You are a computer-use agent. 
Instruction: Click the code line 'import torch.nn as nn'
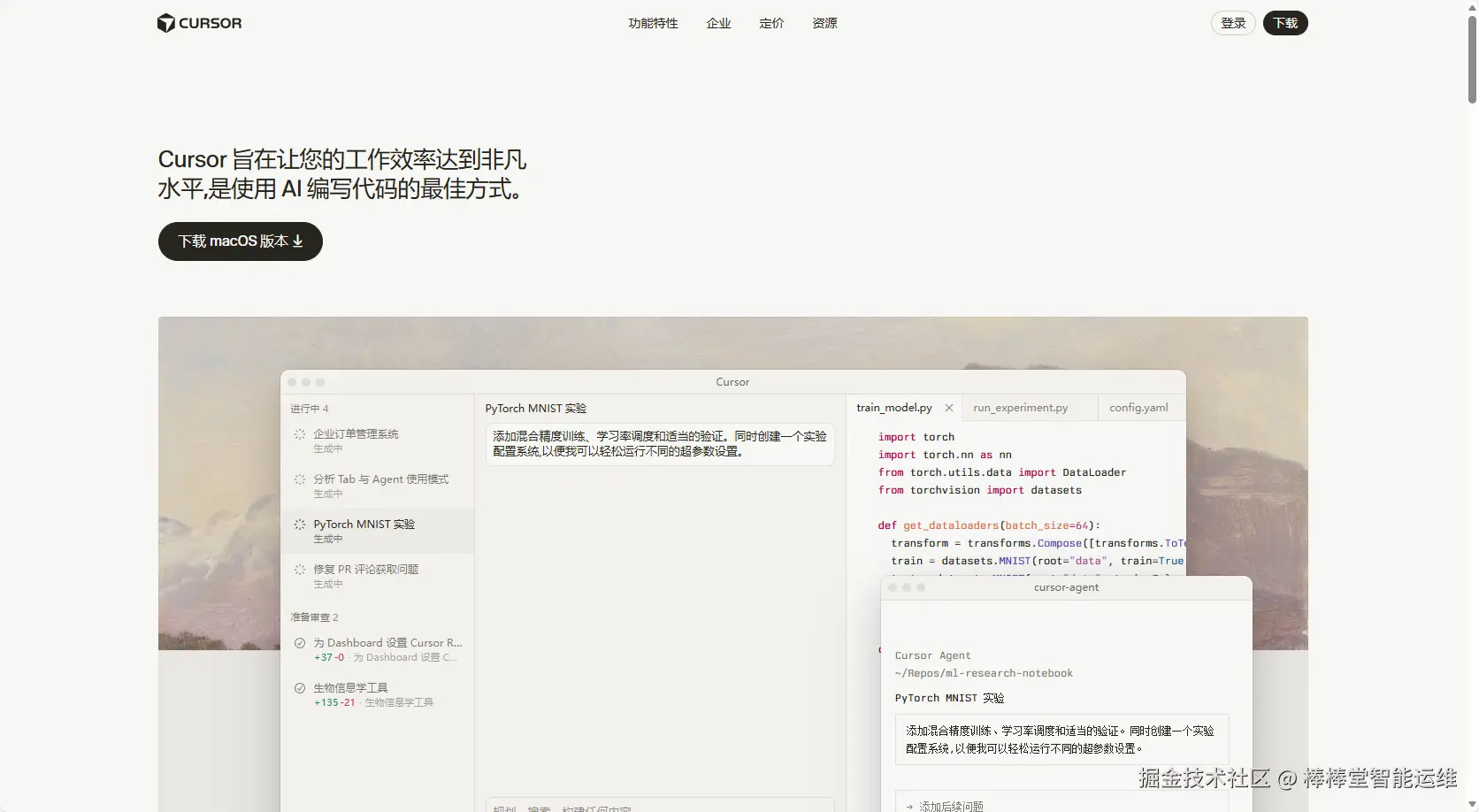945,455
